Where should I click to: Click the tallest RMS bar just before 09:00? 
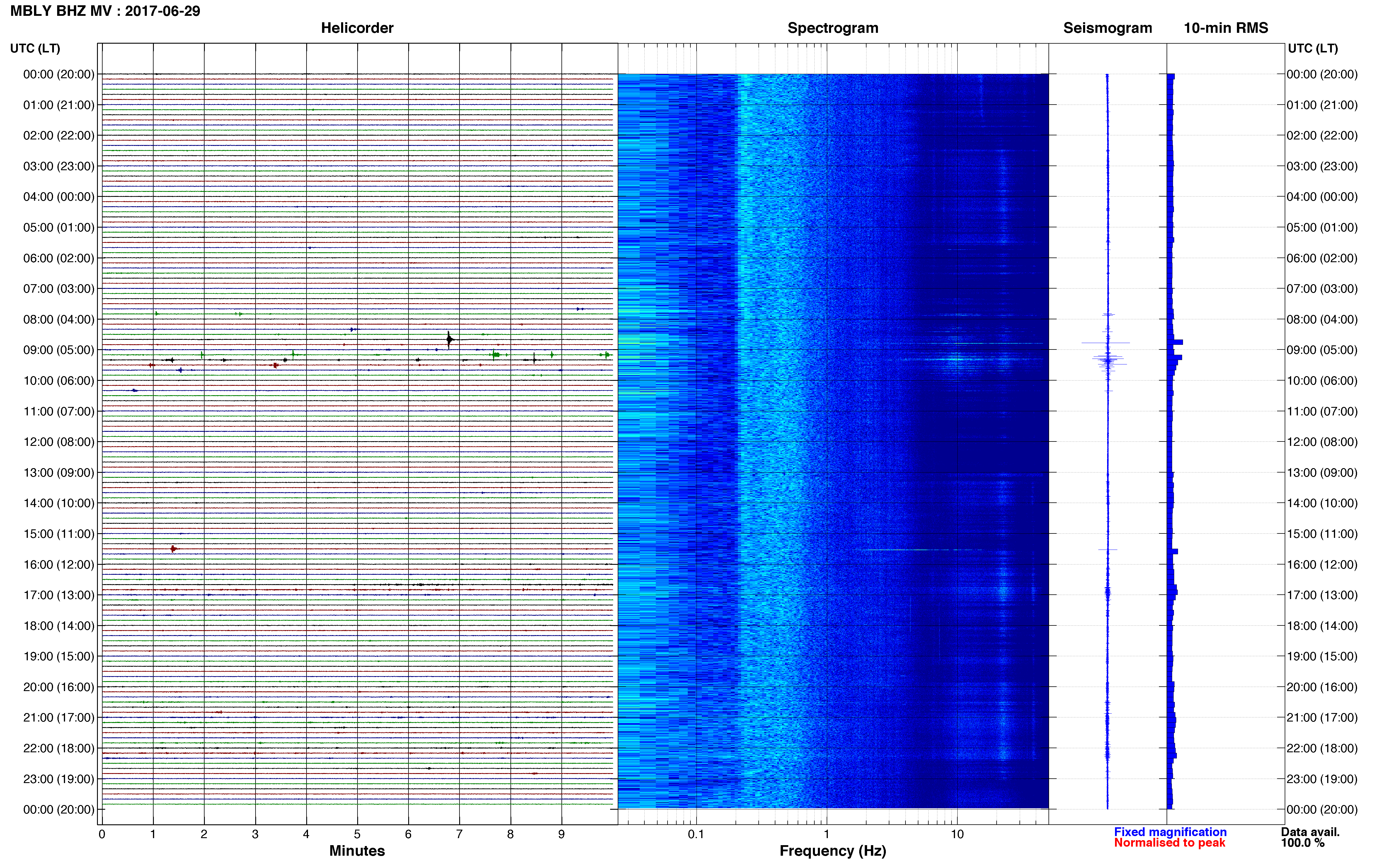[1175, 342]
